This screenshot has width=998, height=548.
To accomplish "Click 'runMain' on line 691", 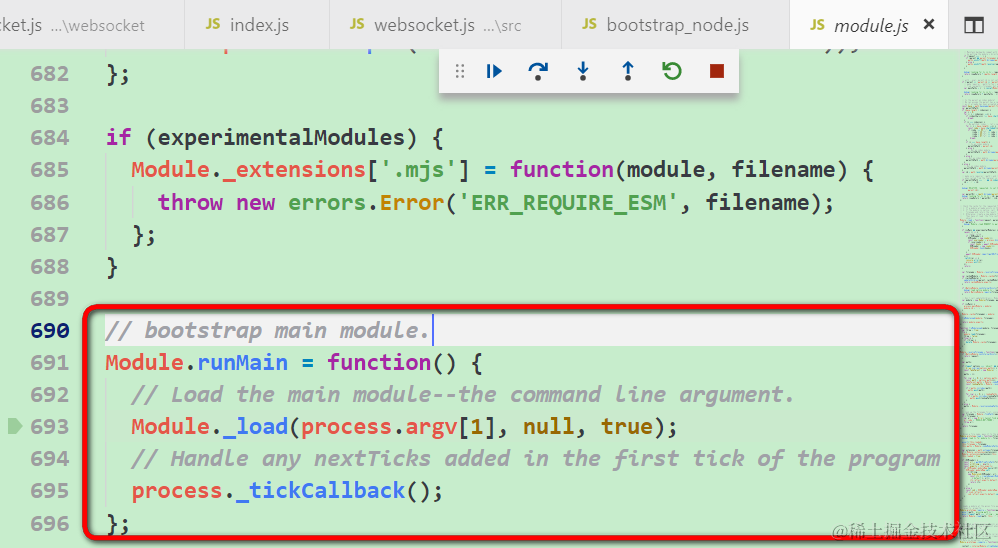I will coord(242,363).
